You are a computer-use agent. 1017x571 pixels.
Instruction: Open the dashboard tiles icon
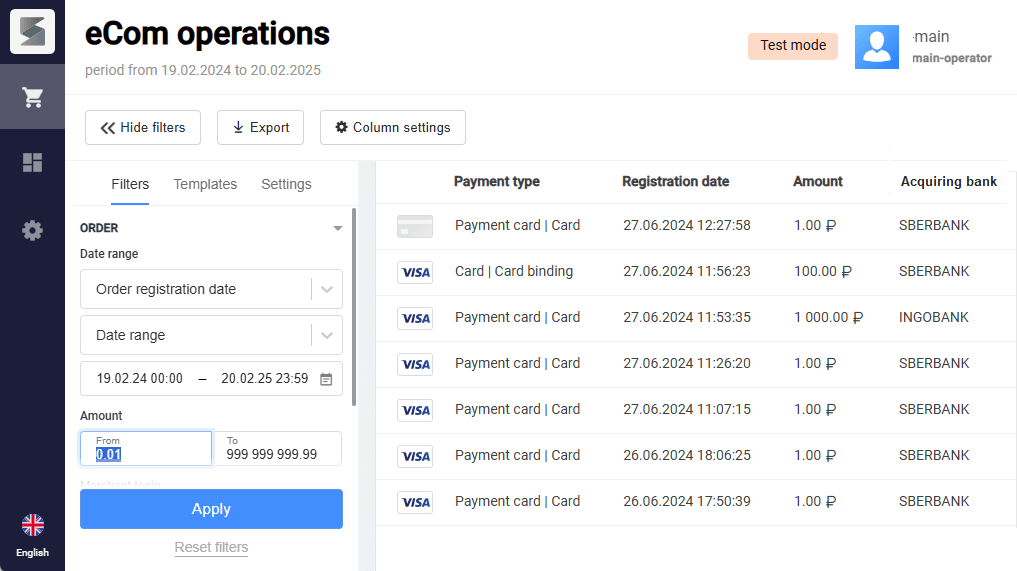pos(32,163)
